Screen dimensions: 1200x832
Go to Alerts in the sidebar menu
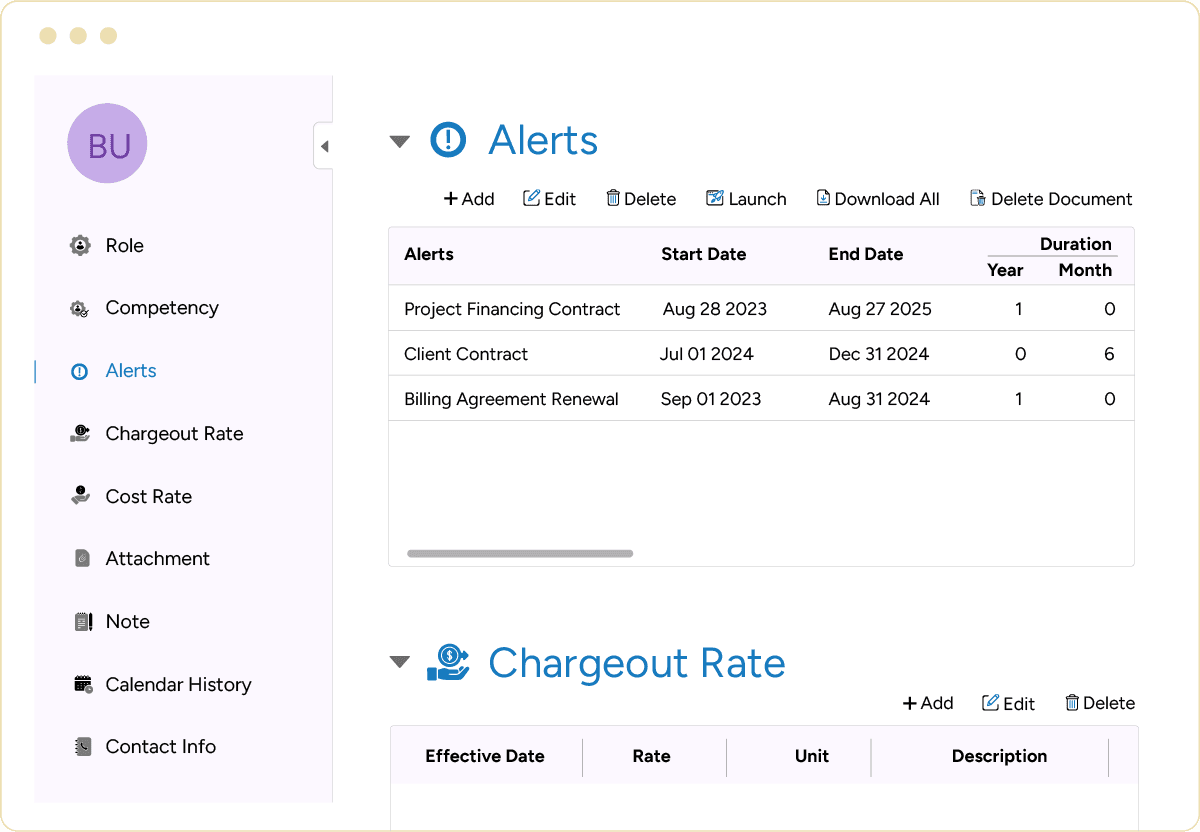pyautogui.click(x=131, y=371)
